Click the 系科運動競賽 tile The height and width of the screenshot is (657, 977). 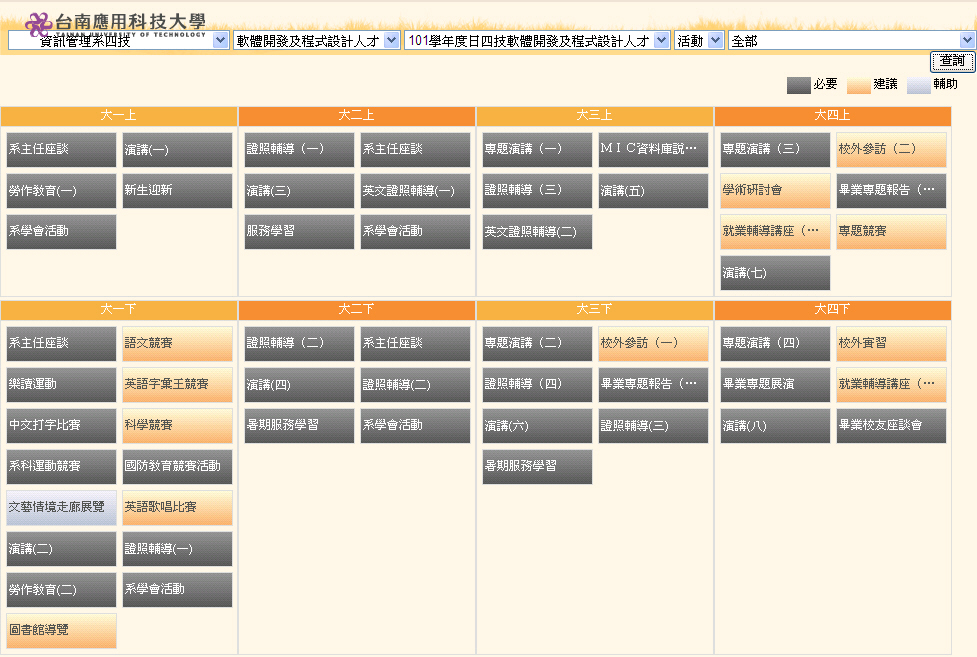(x=61, y=467)
